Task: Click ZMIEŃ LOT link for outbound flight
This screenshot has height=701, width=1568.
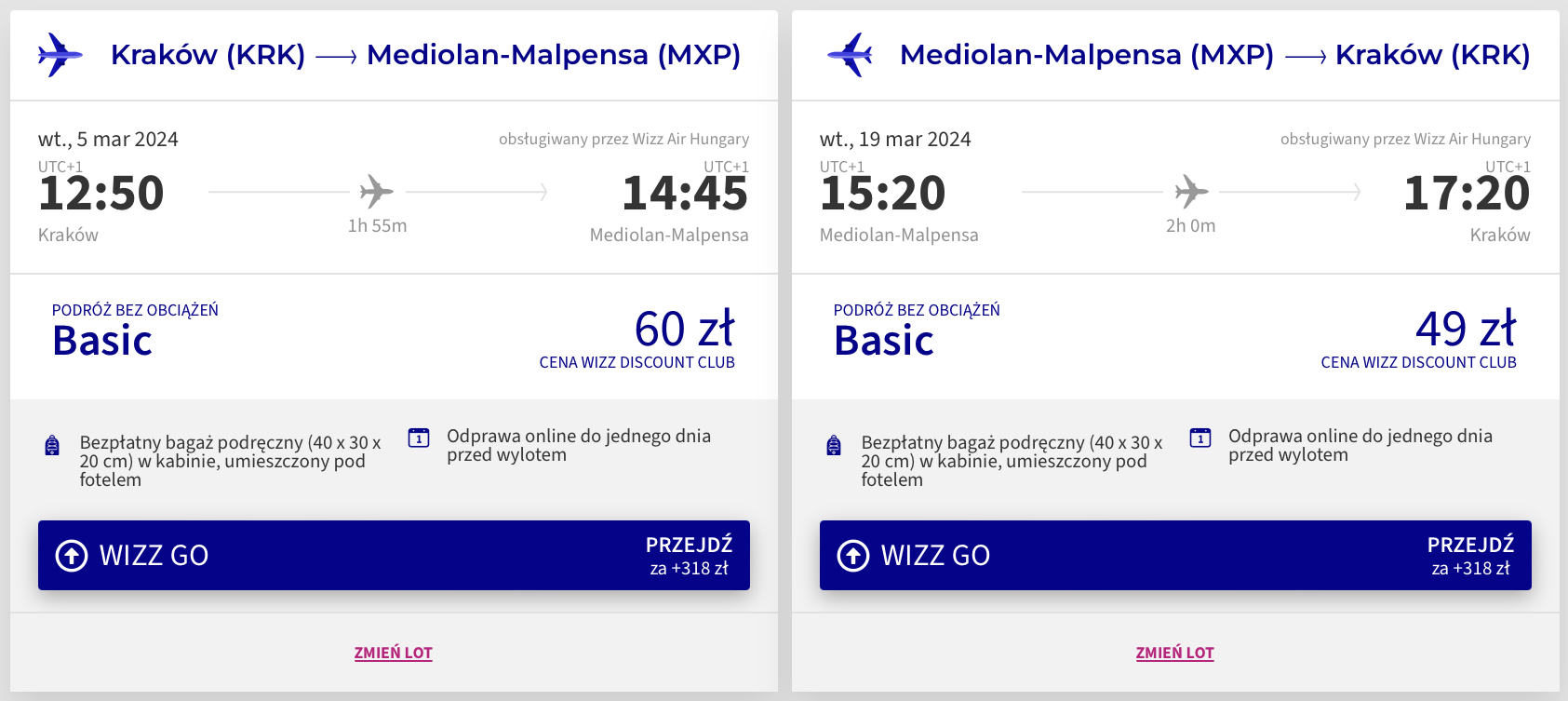Action: 393,653
